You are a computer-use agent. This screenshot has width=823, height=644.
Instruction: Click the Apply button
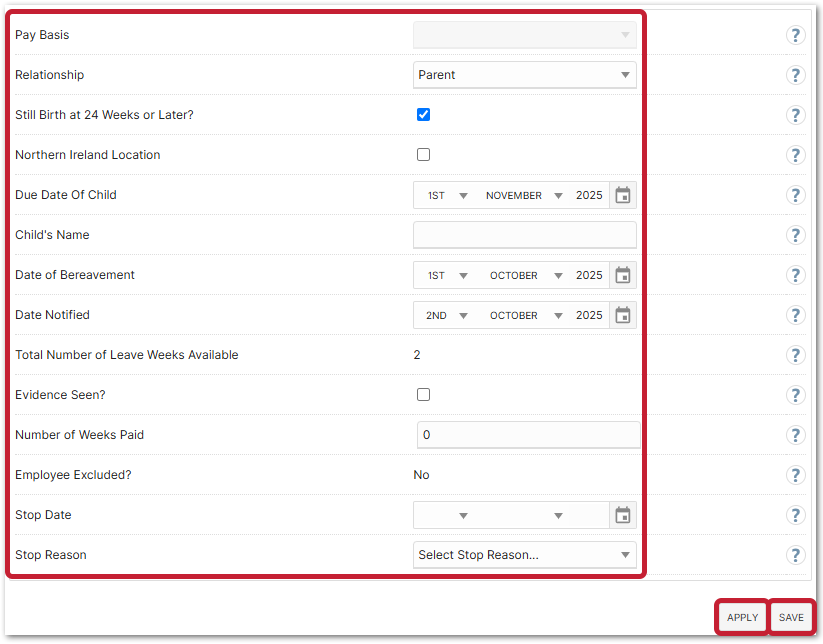coord(742,617)
